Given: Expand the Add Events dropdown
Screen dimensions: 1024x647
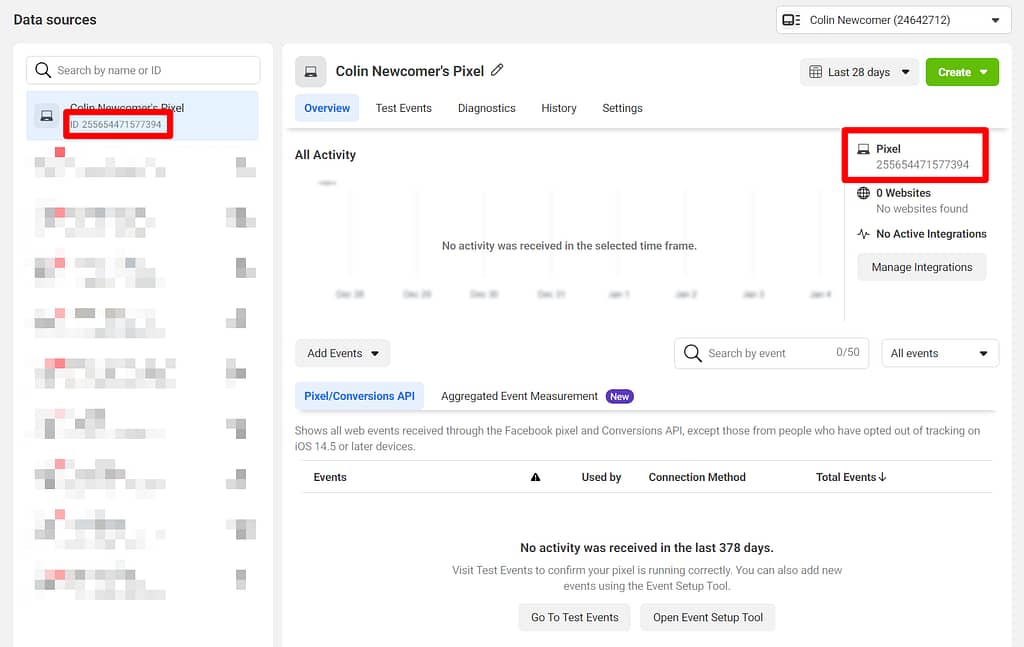Looking at the screenshot, I should pyautogui.click(x=343, y=353).
